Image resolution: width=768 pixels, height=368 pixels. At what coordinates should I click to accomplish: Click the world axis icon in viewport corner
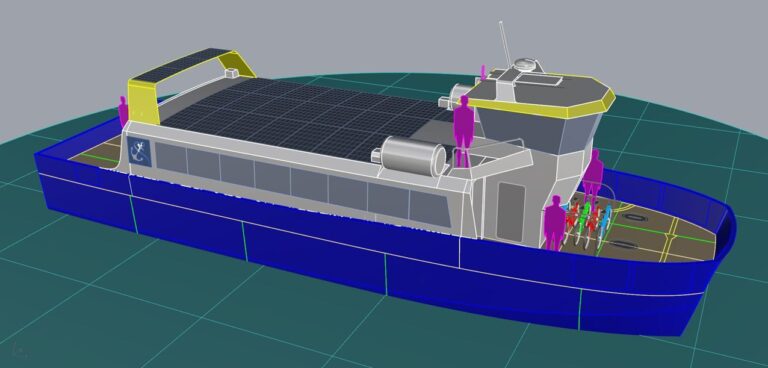[x=20, y=350]
